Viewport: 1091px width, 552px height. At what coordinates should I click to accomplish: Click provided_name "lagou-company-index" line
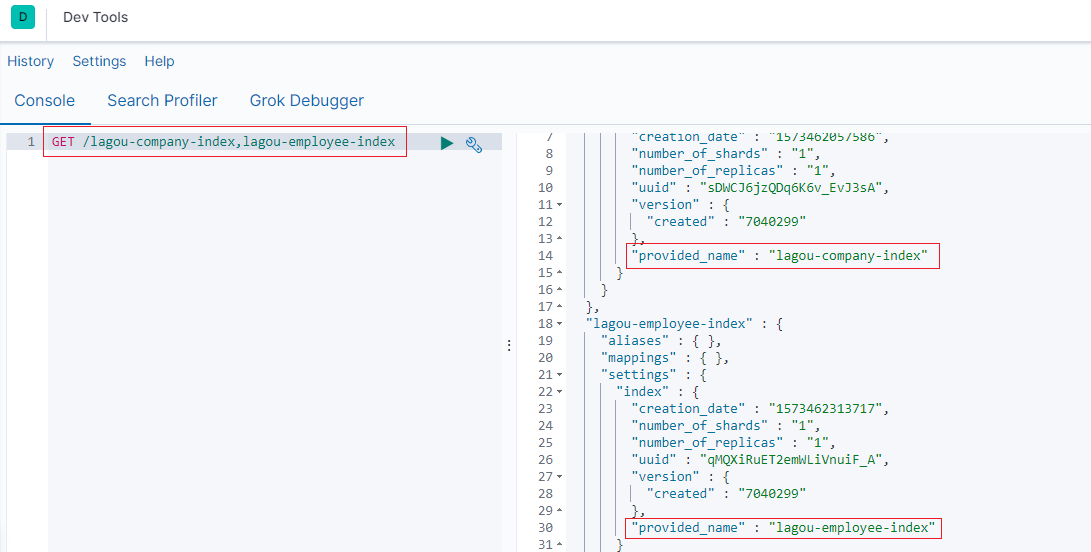tap(780, 256)
